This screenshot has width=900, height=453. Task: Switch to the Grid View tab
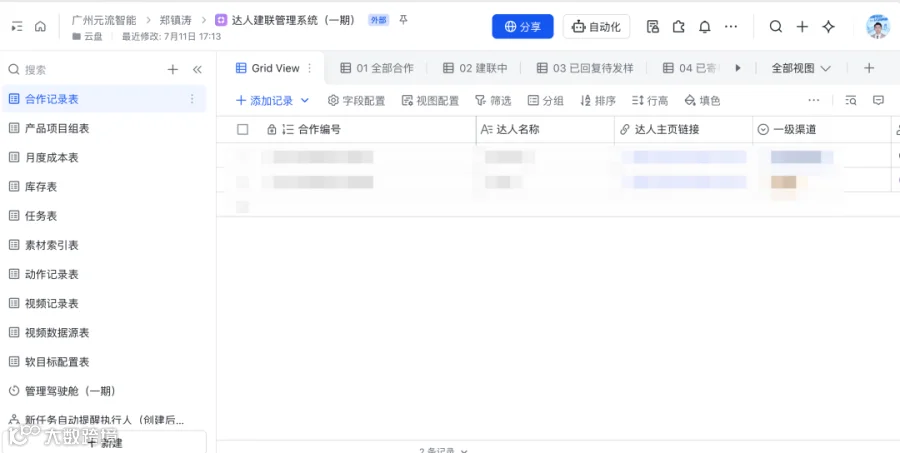(267, 68)
